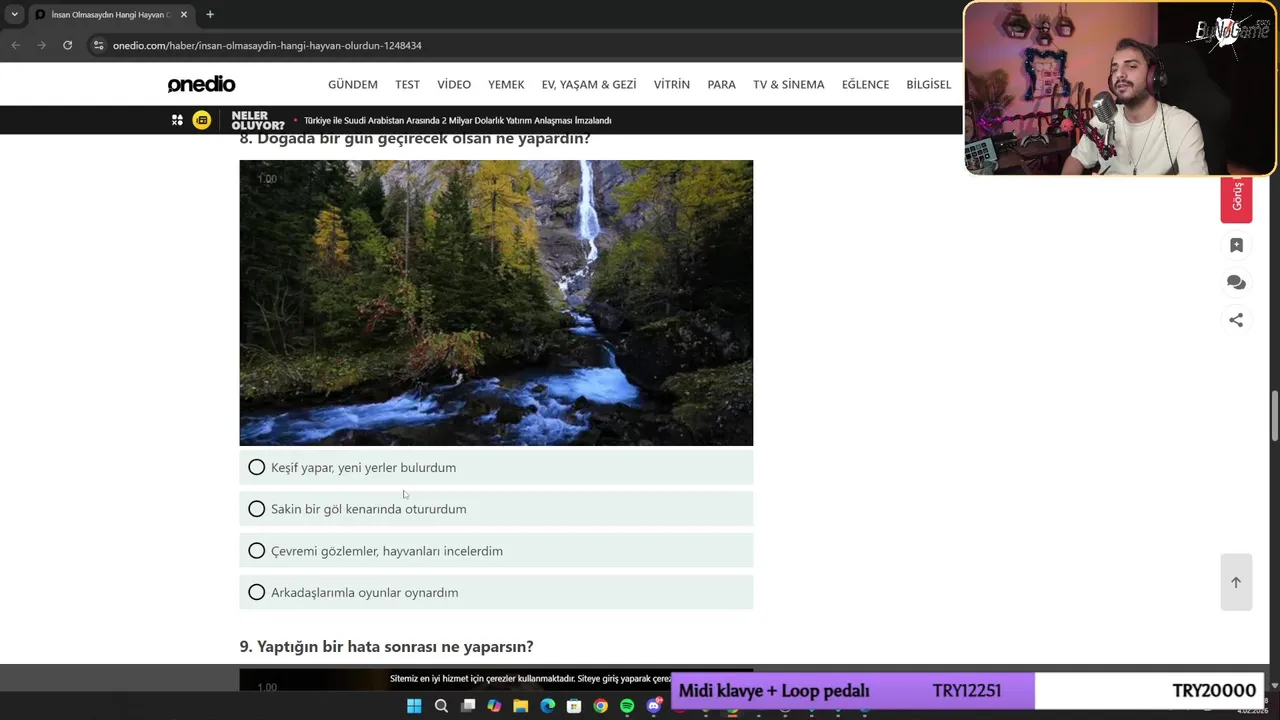Click the yellow news feed icon
This screenshot has width=1280, height=720.
tap(202, 120)
